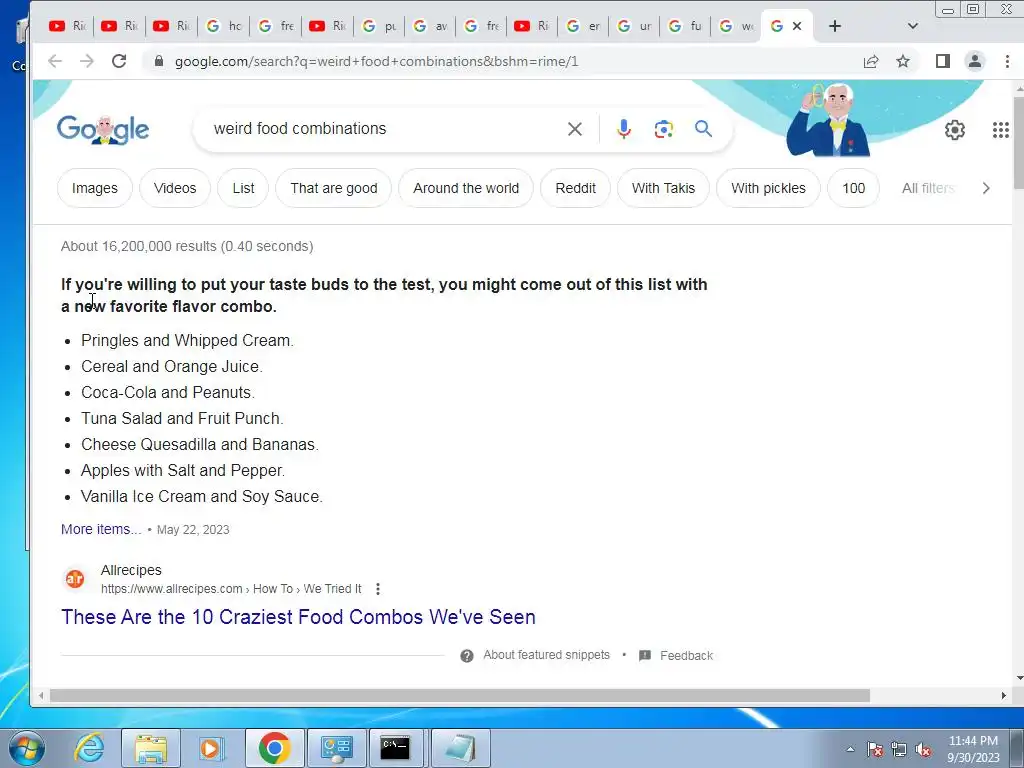Select the Reddit filter chip

tap(575, 188)
